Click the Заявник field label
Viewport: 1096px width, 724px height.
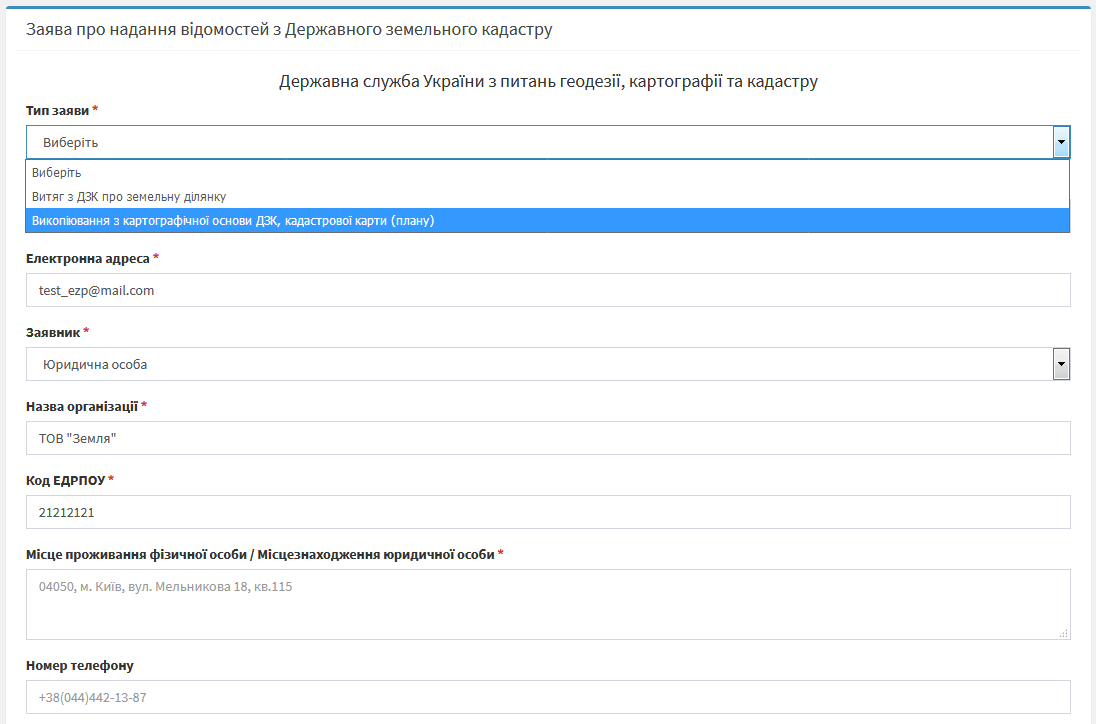pos(53,332)
